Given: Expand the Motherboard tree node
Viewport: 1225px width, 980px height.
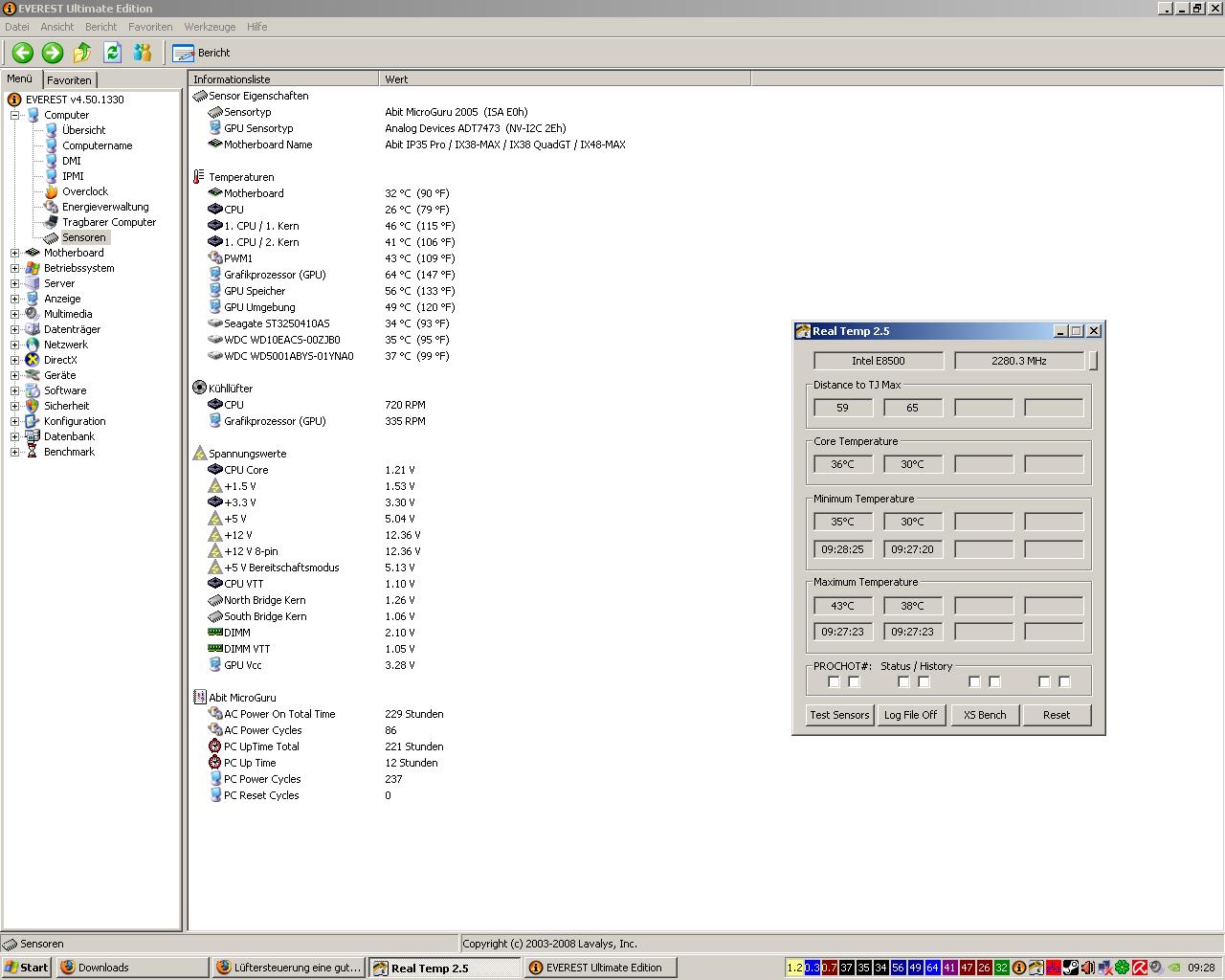Looking at the screenshot, I should (14, 253).
